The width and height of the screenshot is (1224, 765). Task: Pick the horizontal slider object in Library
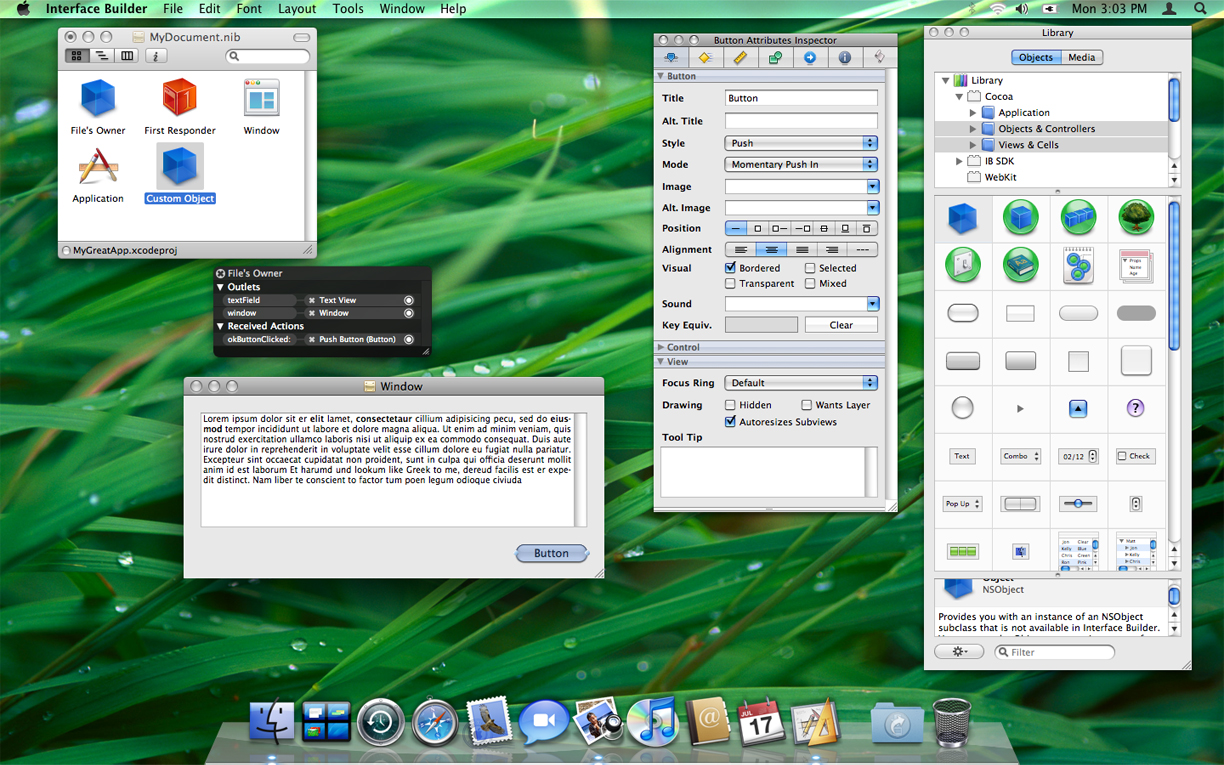point(1078,504)
